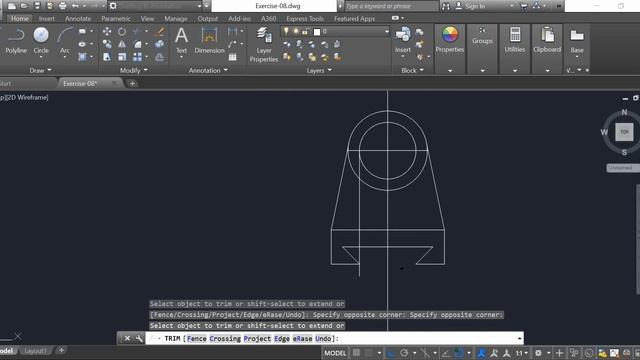
Task: Click Fence option in TRIM command
Action: point(197,338)
